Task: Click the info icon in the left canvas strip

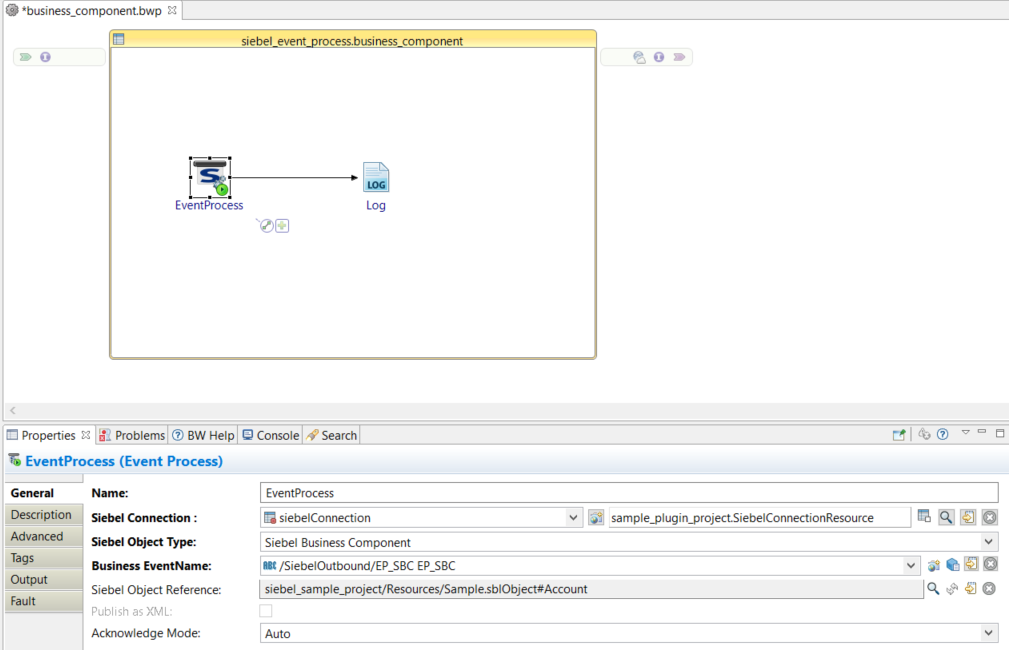Action: click(x=45, y=57)
